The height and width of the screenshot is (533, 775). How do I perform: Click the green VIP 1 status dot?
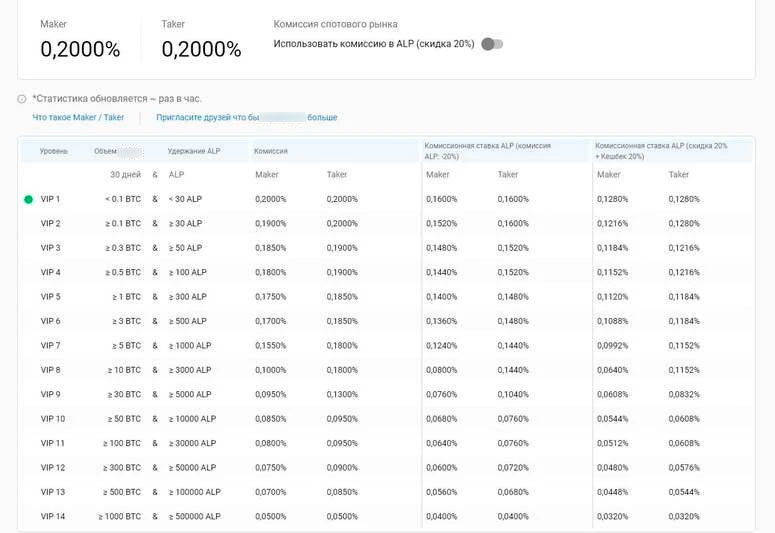pyautogui.click(x=28, y=199)
